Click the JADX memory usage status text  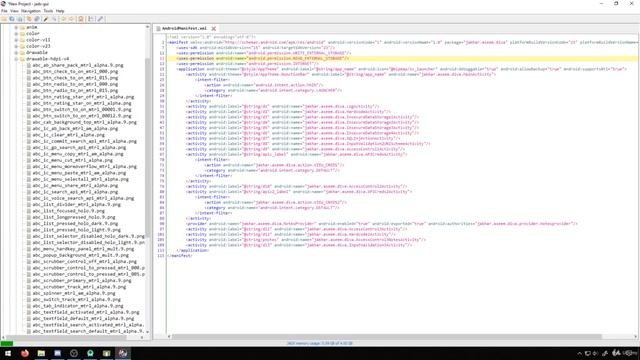point(319,344)
